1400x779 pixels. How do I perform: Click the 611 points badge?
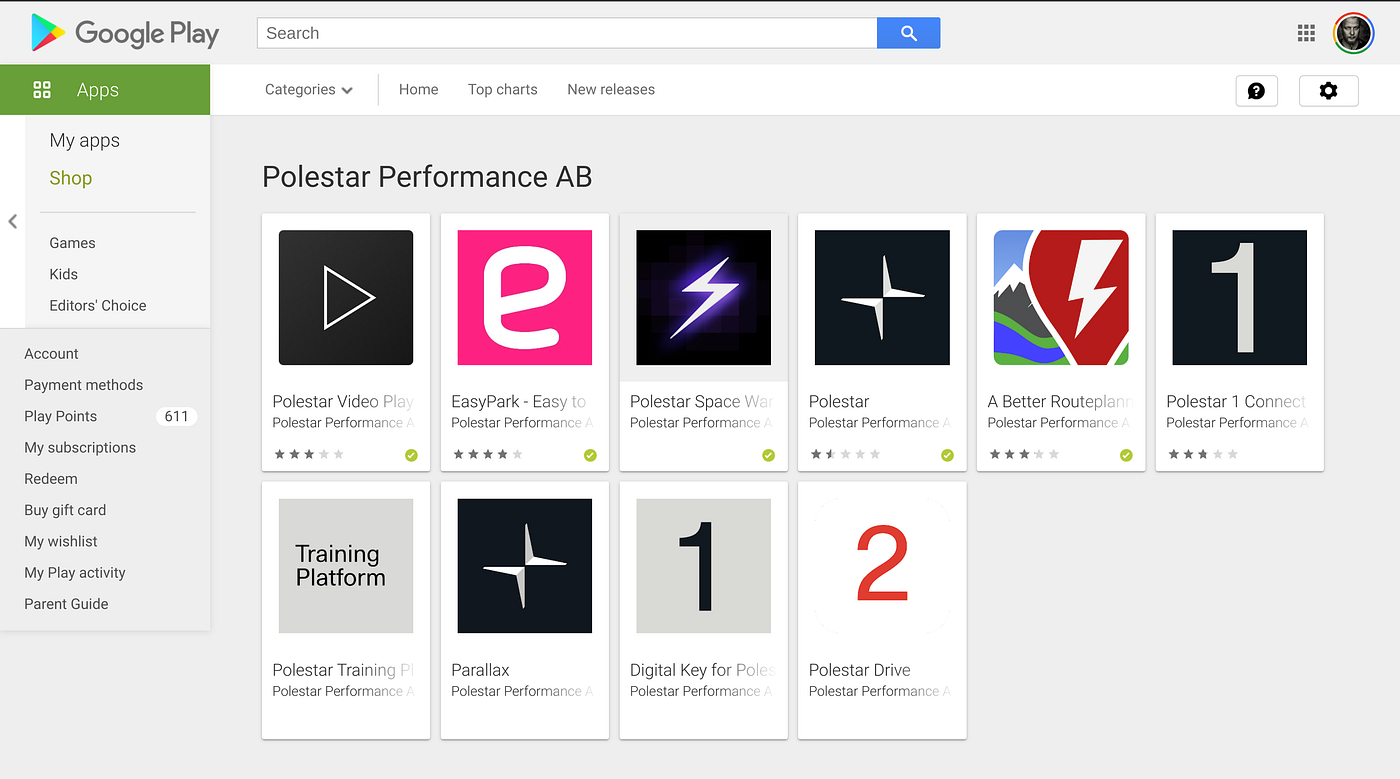[176, 416]
